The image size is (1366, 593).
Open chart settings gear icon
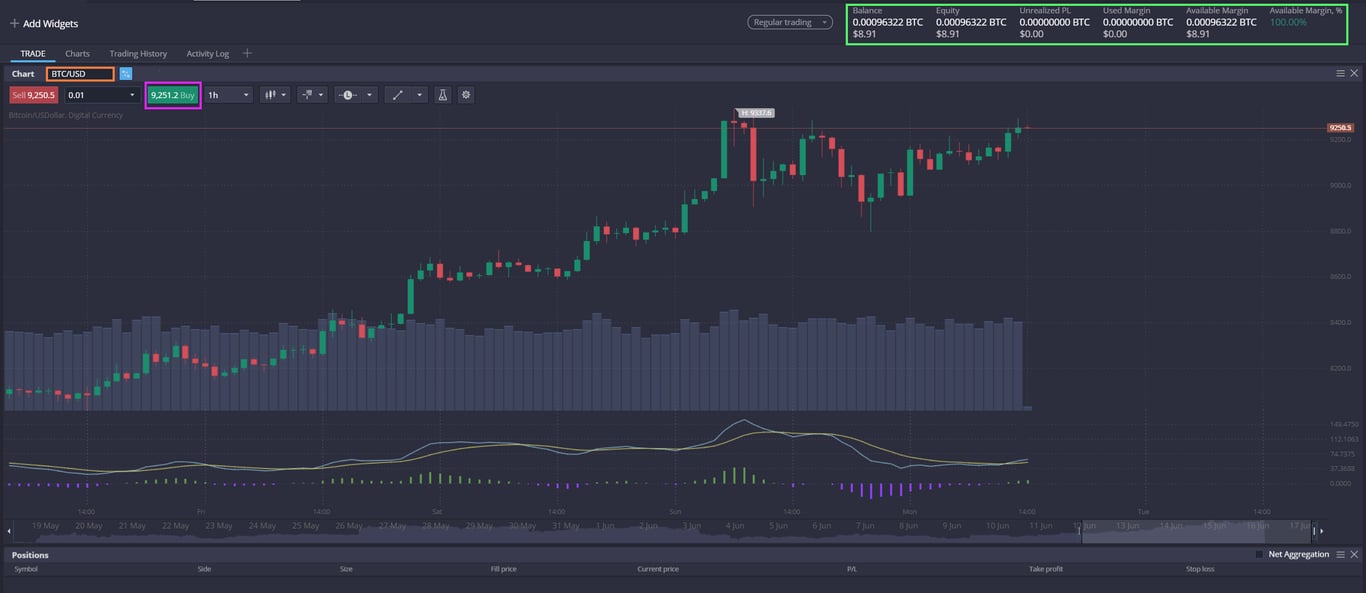(x=465, y=94)
